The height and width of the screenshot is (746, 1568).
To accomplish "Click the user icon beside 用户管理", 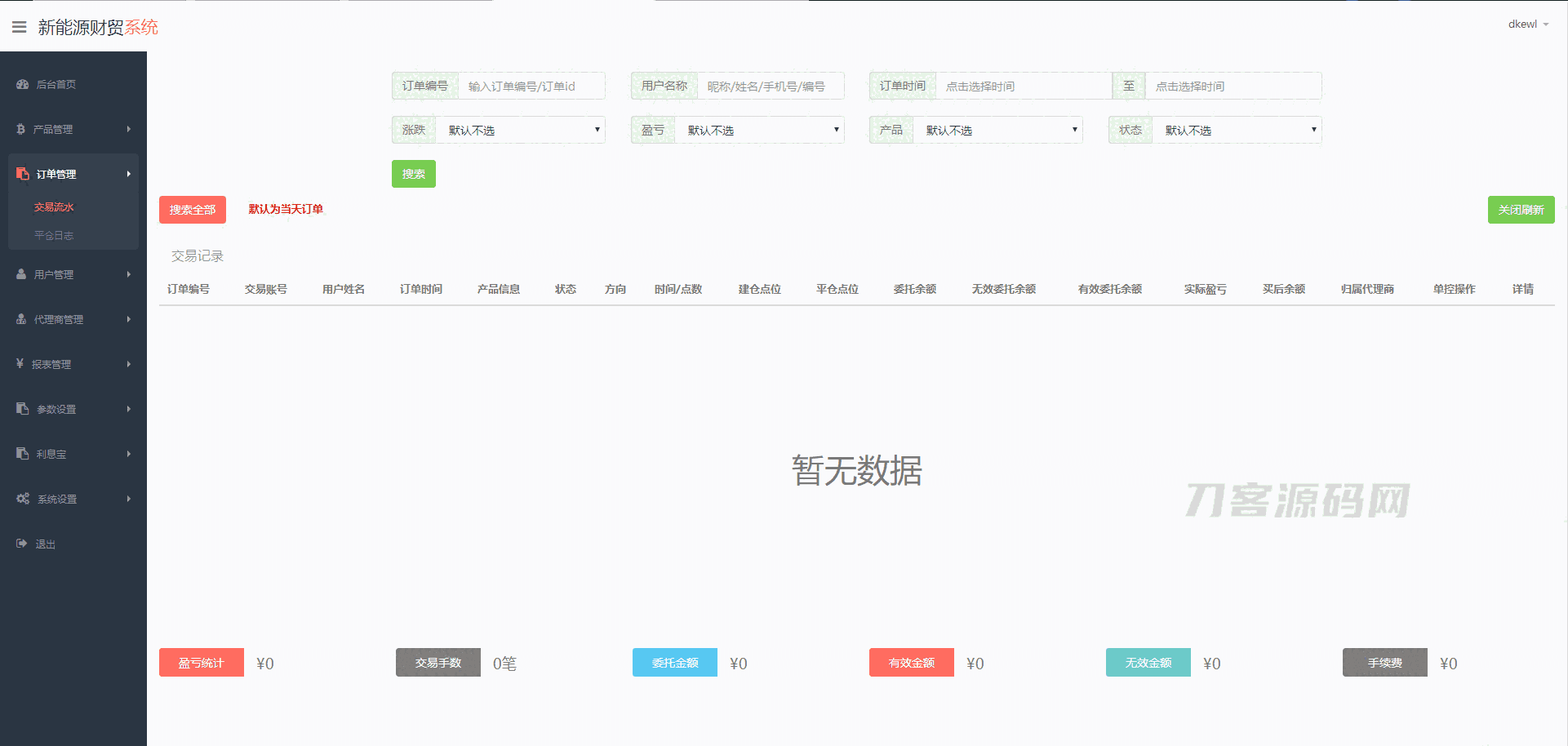I will 21,274.
